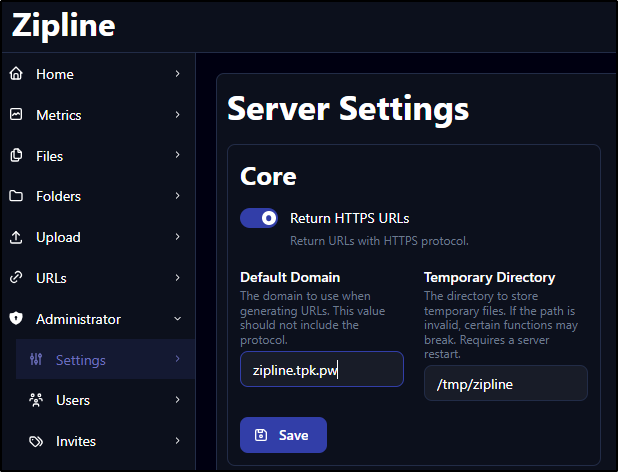Click the chevron next to Users
The image size is (618, 472).
pos(178,400)
